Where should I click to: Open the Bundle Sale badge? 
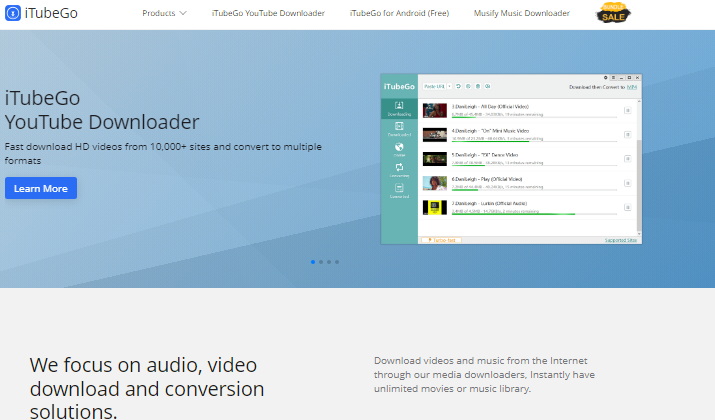pyautogui.click(x=613, y=13)
